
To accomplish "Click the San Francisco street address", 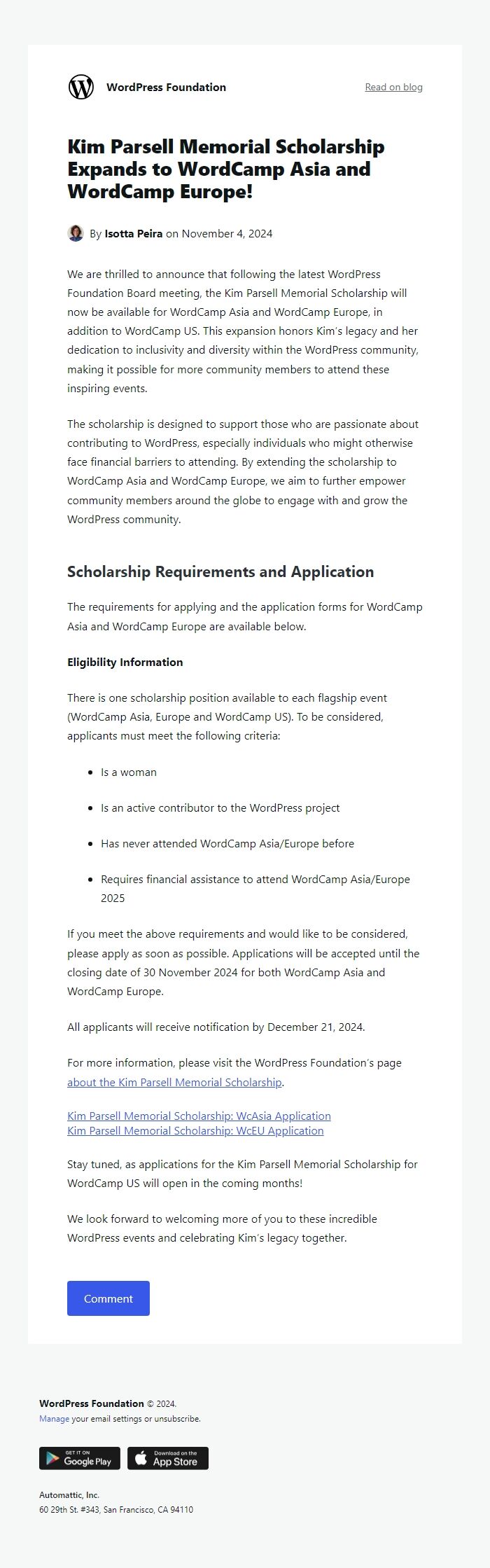I will [x=116, y=1509].
